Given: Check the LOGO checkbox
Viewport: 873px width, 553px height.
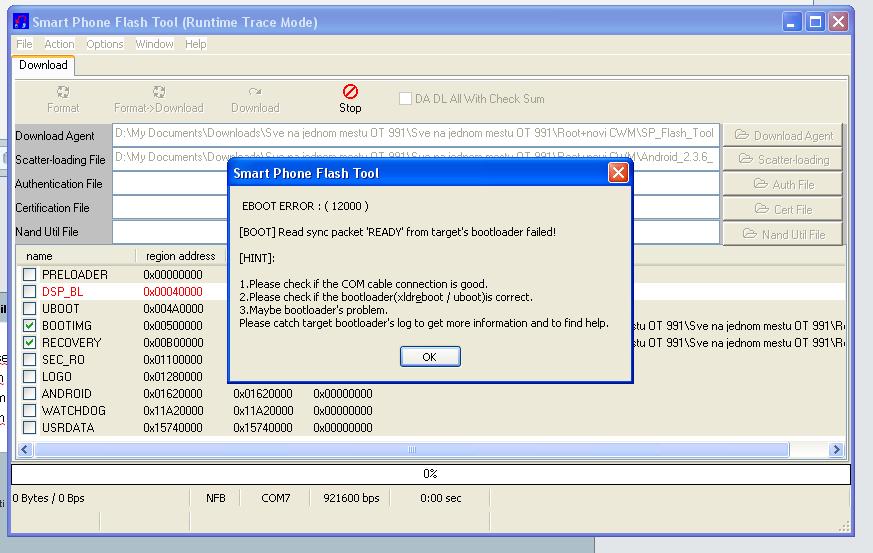Looking at the screenshot, I should (x=30, y=376).
